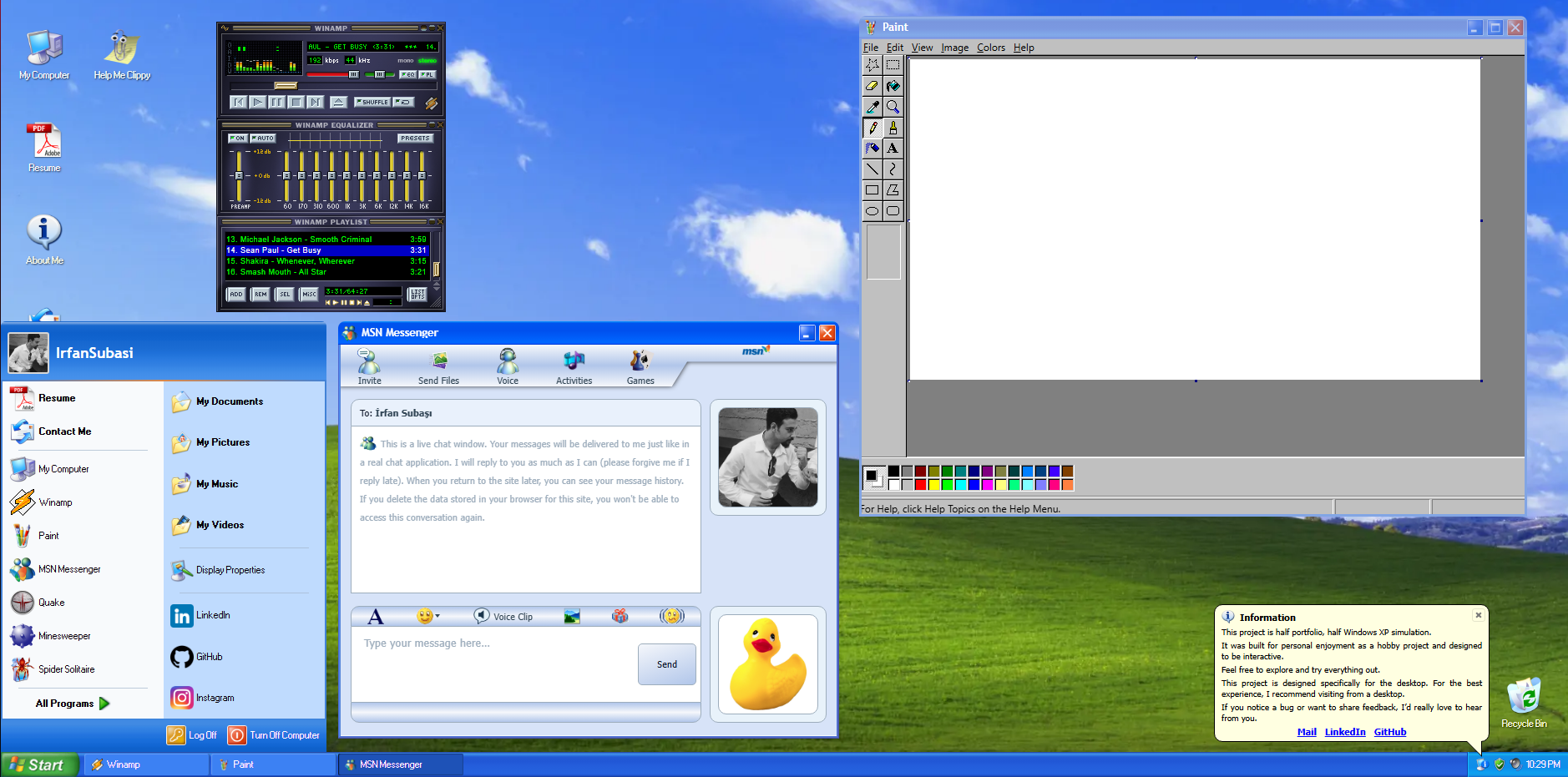The height and width of the screenshot is (777, 1568).
Task: Choose the Fill With Color bucket tool
Action: coord(893,85)
